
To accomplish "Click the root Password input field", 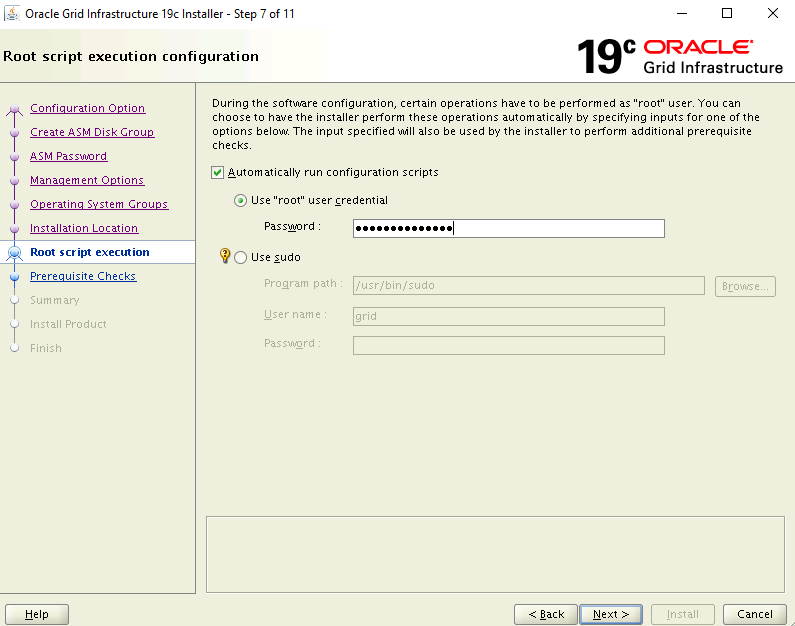I will (509, 229).
